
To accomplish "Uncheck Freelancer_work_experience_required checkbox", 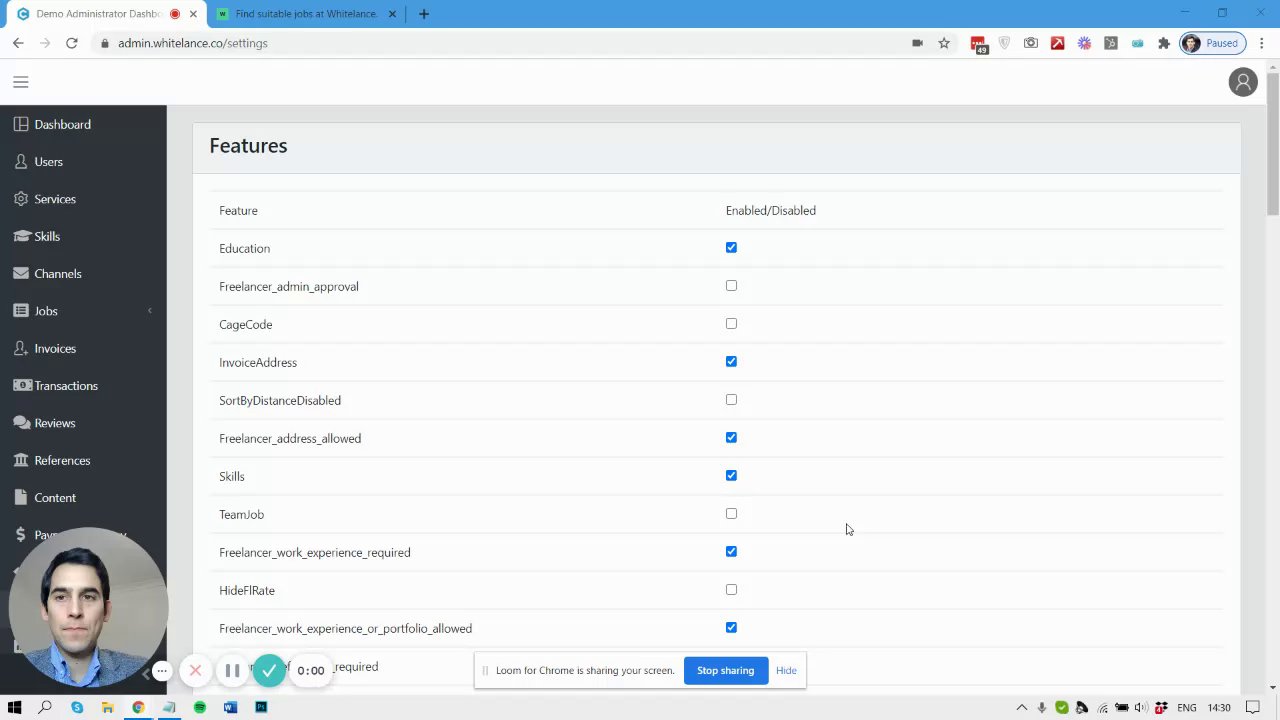I will point(731,552).
